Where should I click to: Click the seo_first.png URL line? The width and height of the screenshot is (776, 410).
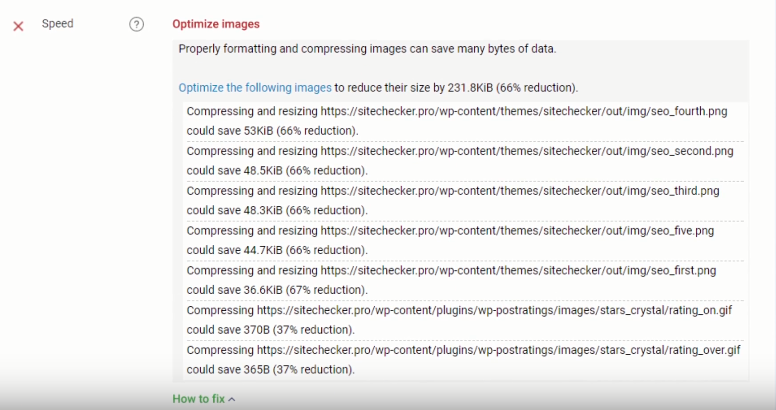451,270
